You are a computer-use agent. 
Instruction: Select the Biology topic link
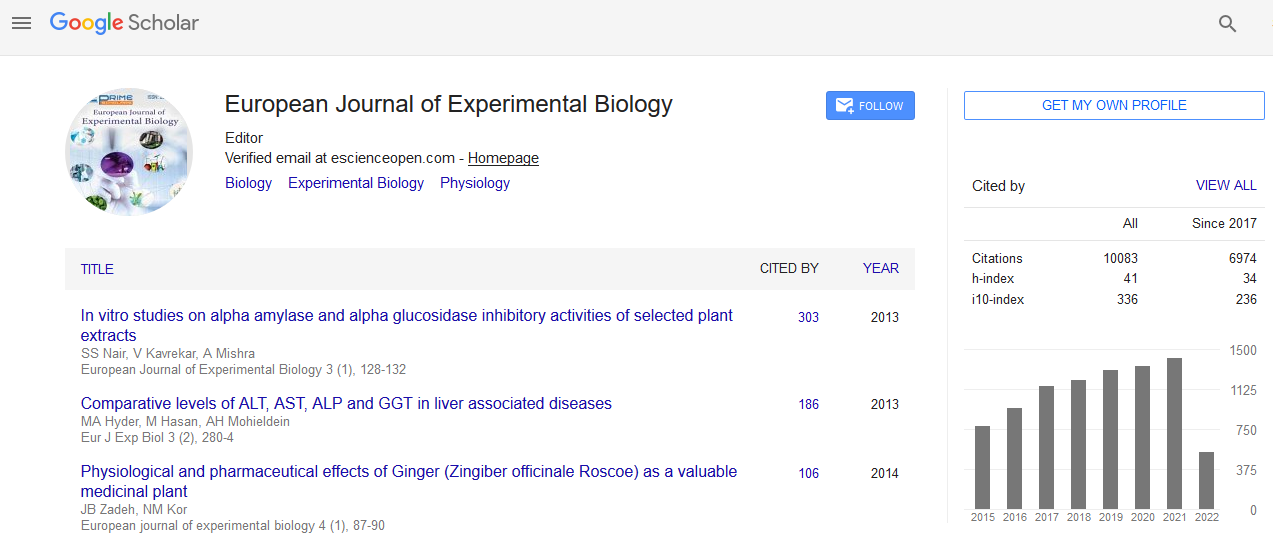[248, 183]
